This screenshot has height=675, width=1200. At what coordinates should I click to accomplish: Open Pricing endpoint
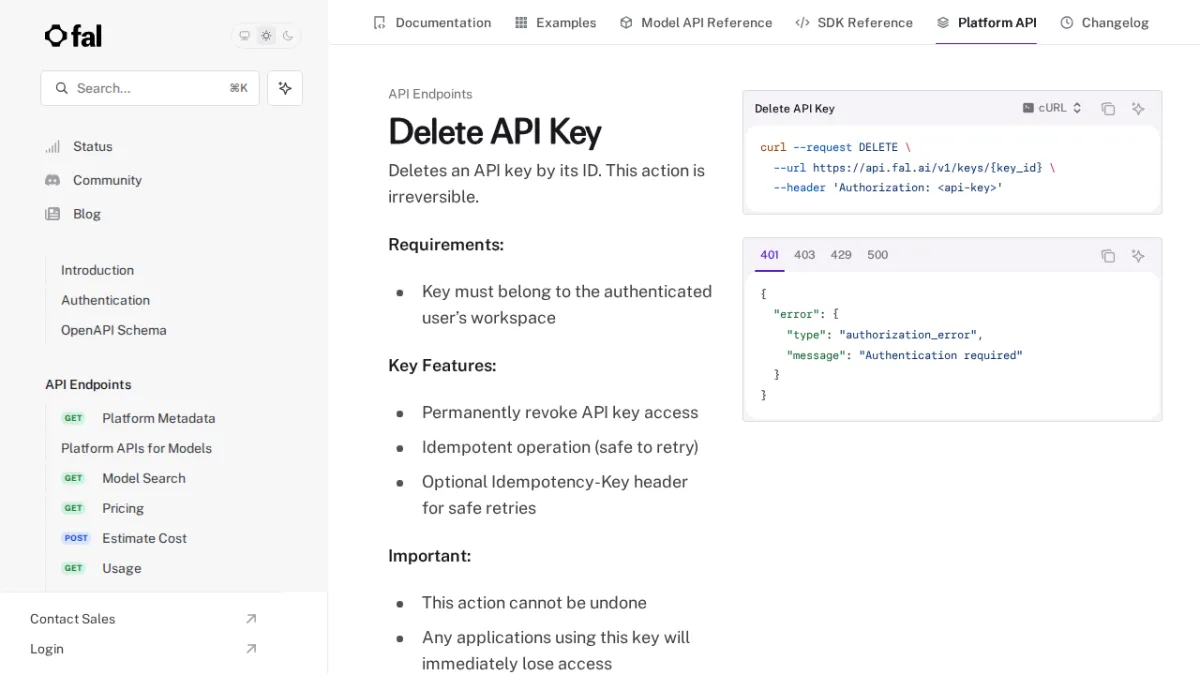[x=123, y=508]
